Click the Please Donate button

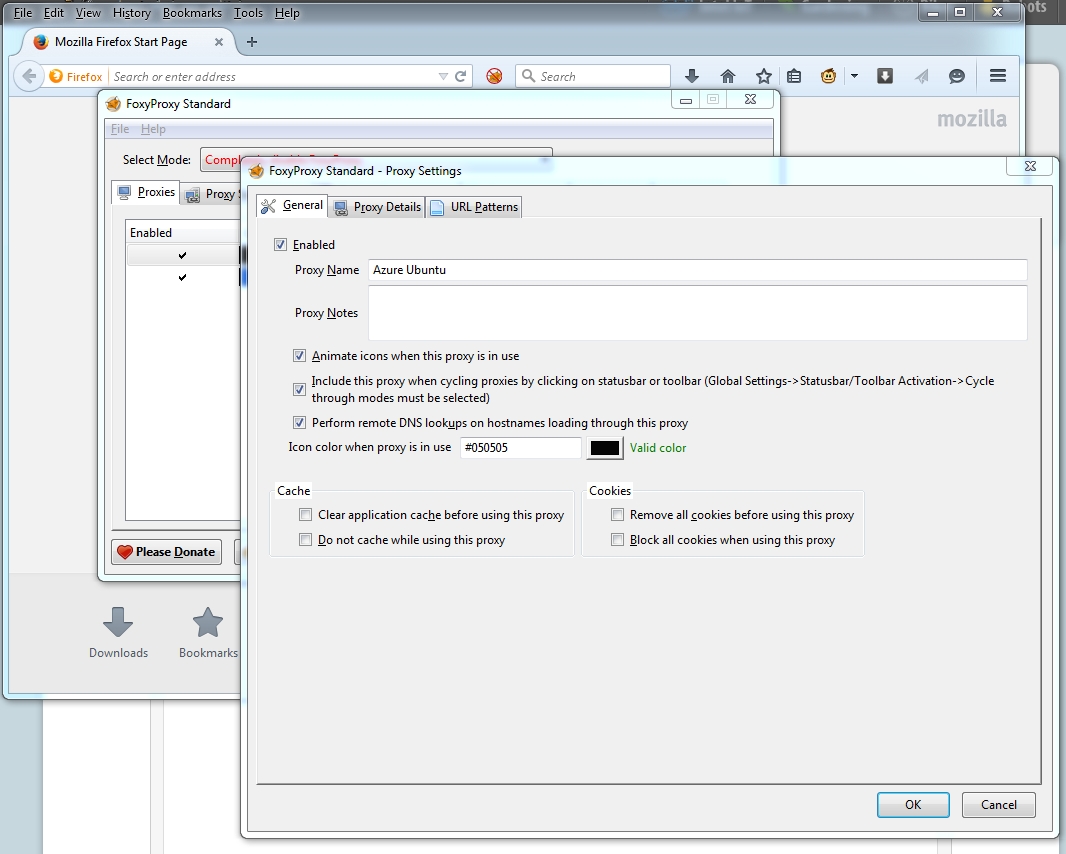coord(166,552)
